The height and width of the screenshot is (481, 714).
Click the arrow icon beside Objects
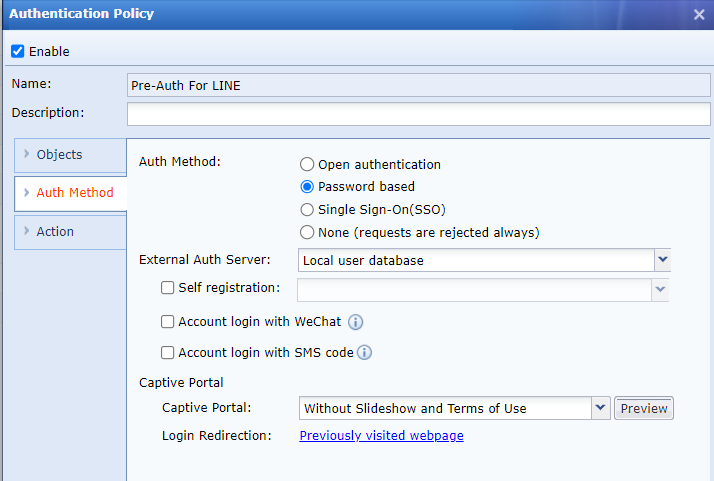pyautogui.click(x=26, y=154)
